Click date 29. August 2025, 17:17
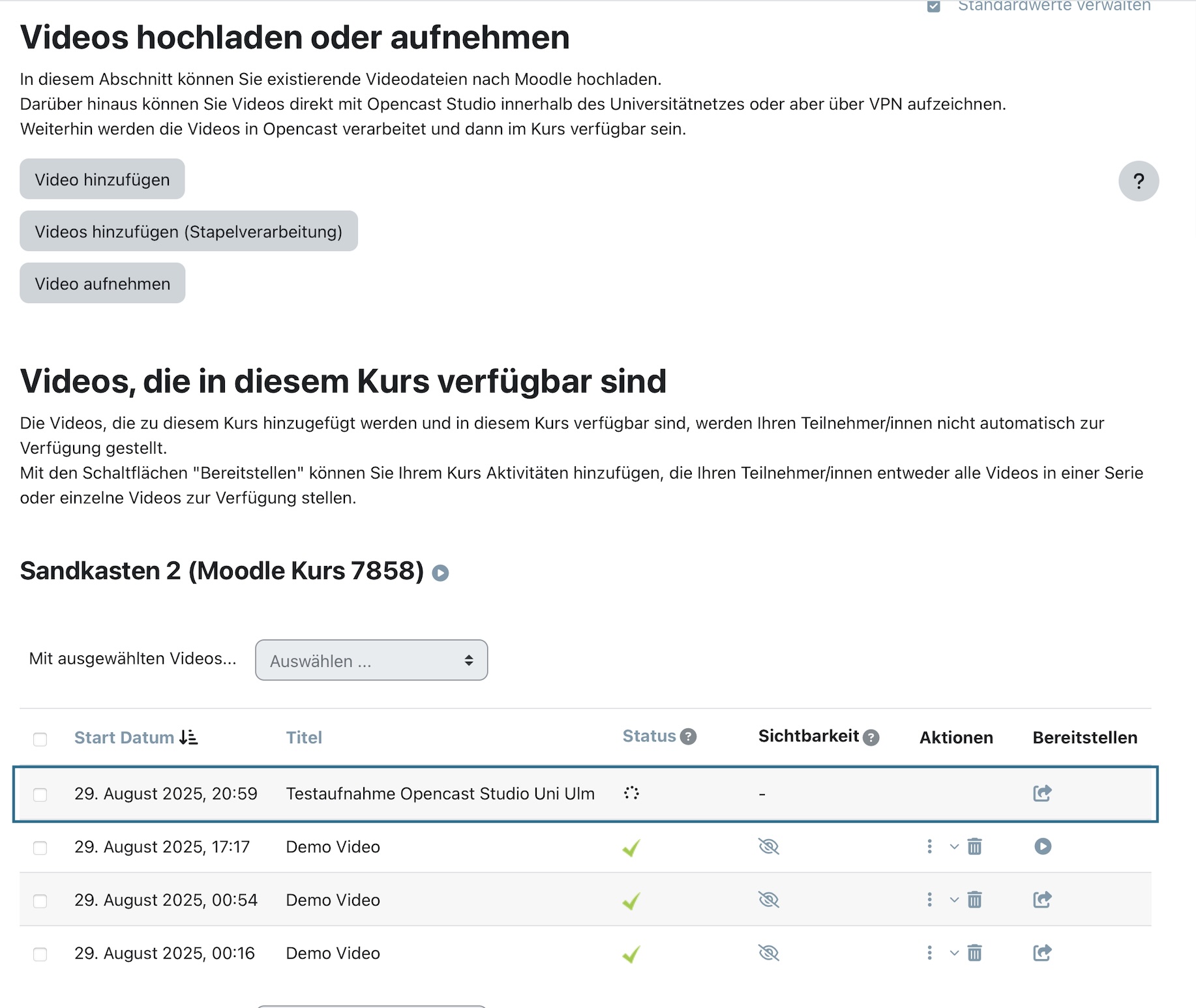This screenshot has height=1008, width=1196. 162,847
